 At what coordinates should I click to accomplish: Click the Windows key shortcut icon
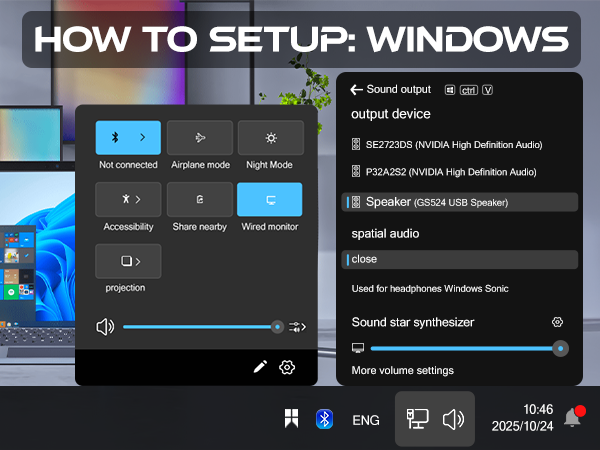450,90
